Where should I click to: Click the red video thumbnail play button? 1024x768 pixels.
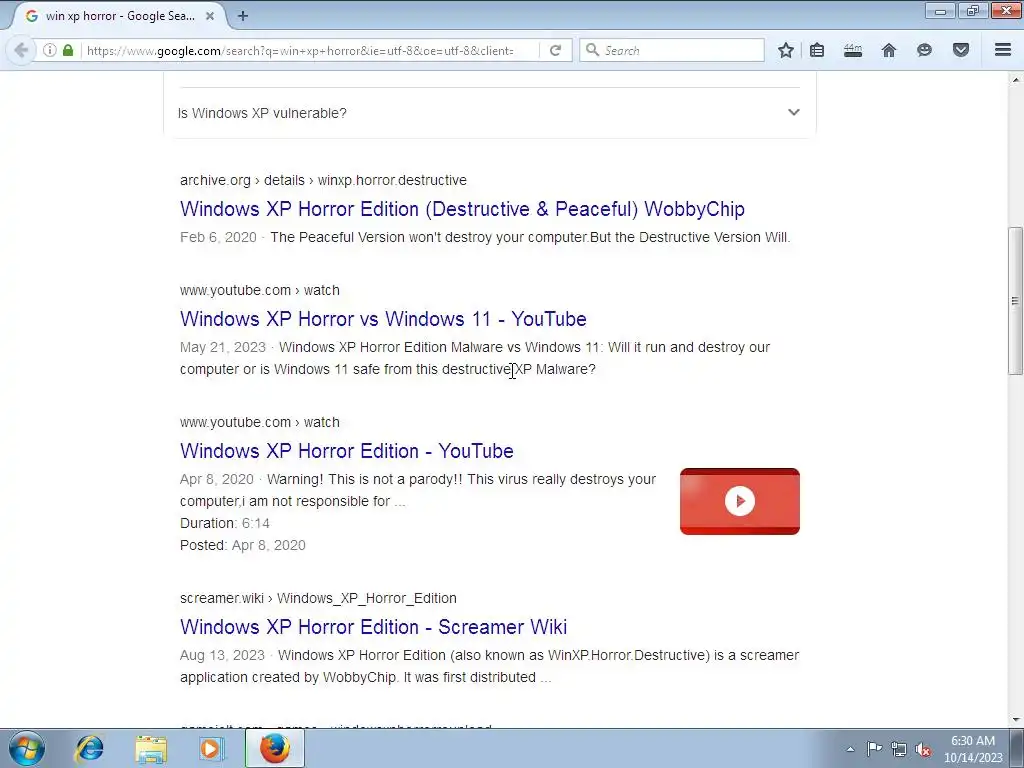(739, 501)
